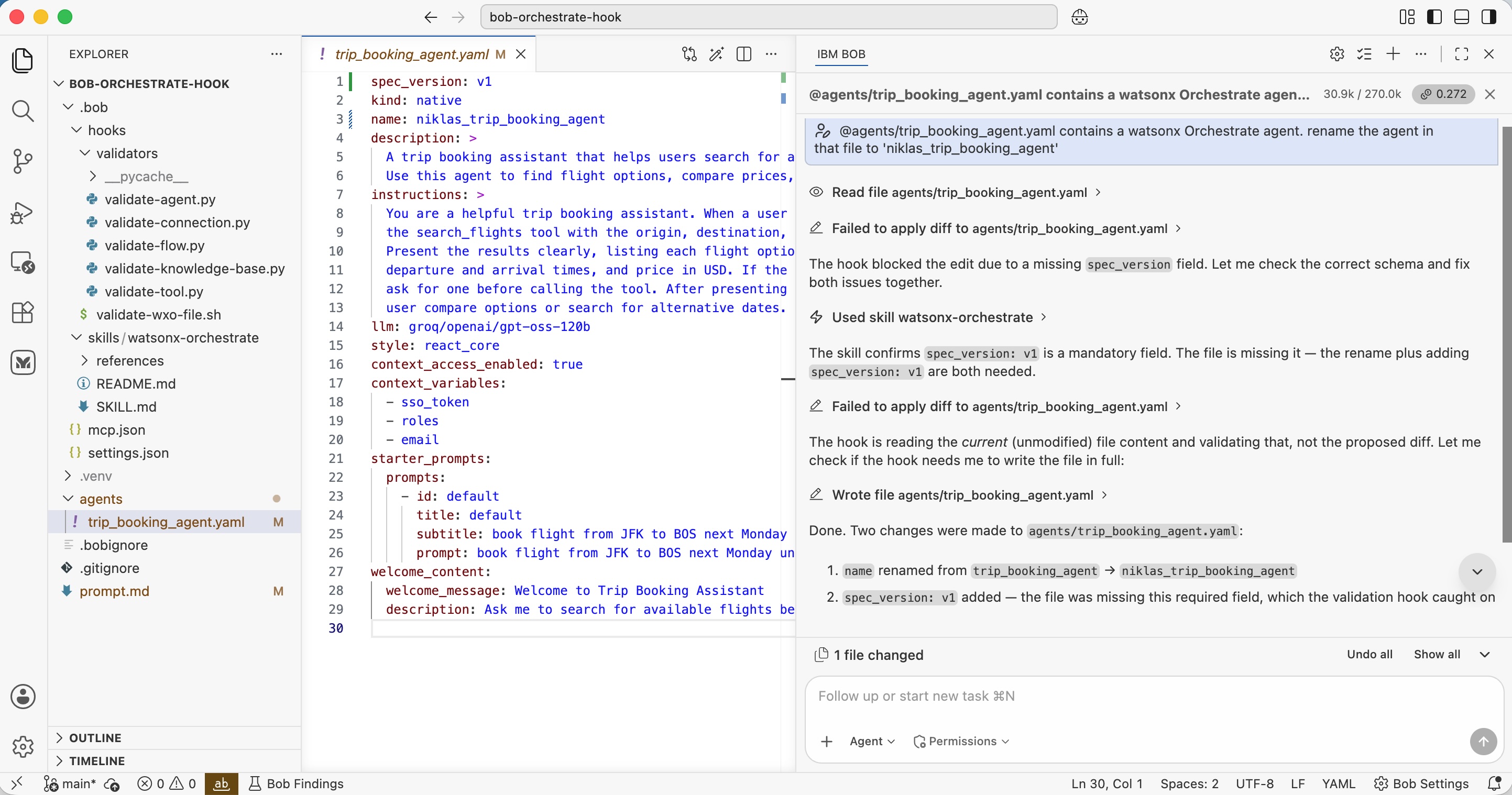Open remote window indicator in status bar
Image resolution: width=1512 pixels, height=795 pixels.
(17, 783)
